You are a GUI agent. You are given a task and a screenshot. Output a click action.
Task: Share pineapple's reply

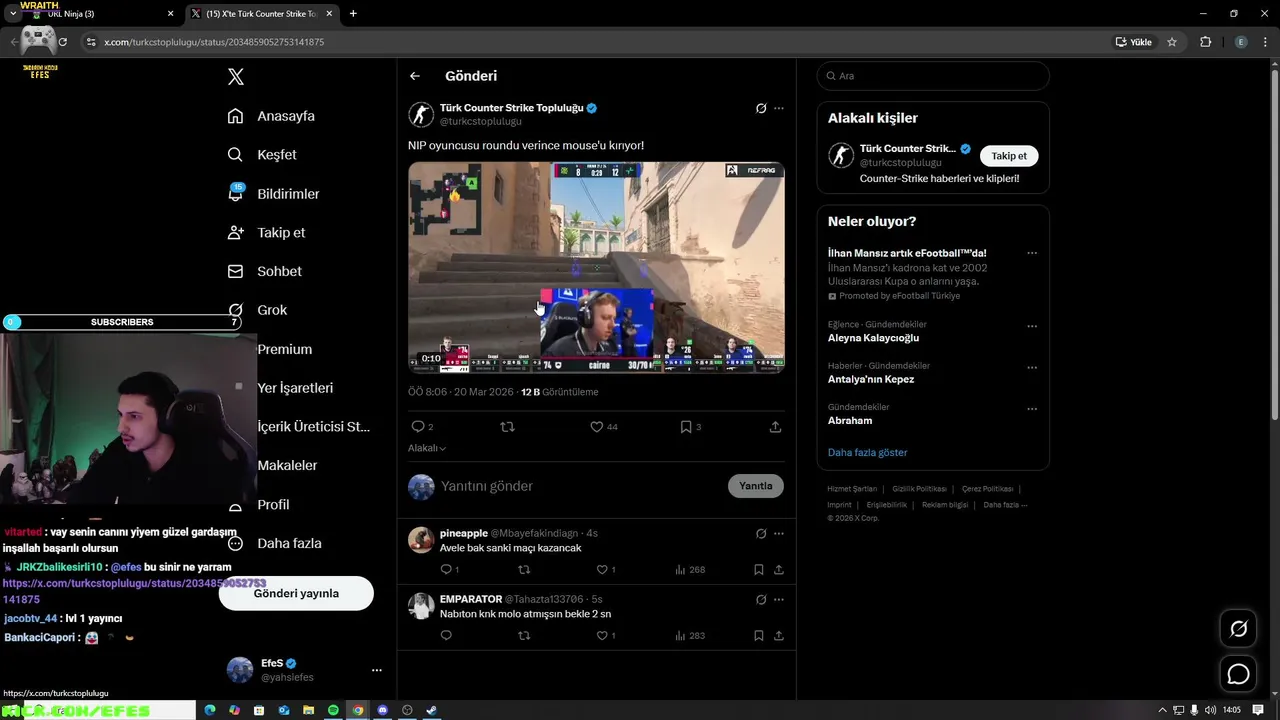click(x=778, y=570)
